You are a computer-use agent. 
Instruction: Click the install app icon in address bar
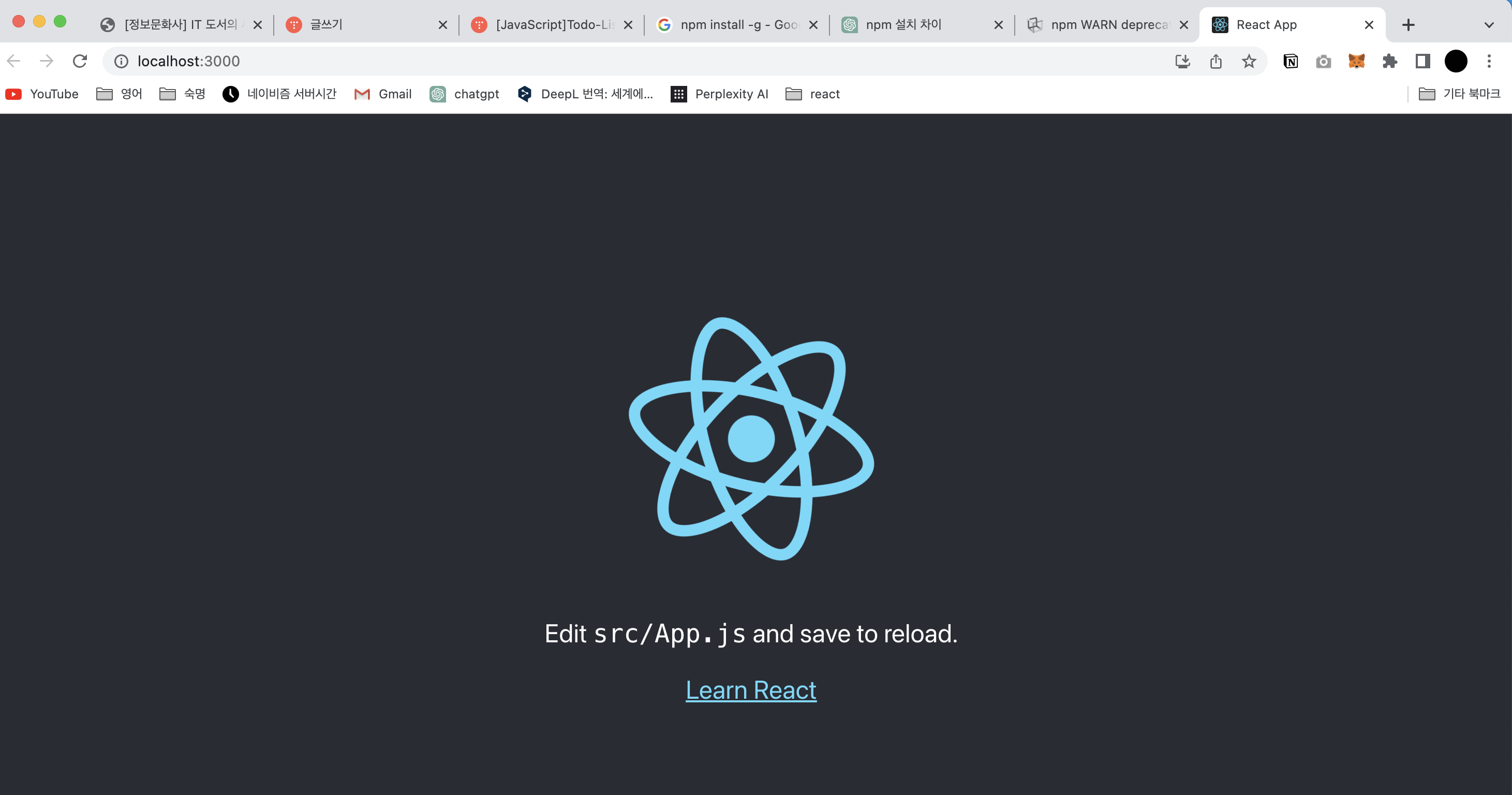1182,61
